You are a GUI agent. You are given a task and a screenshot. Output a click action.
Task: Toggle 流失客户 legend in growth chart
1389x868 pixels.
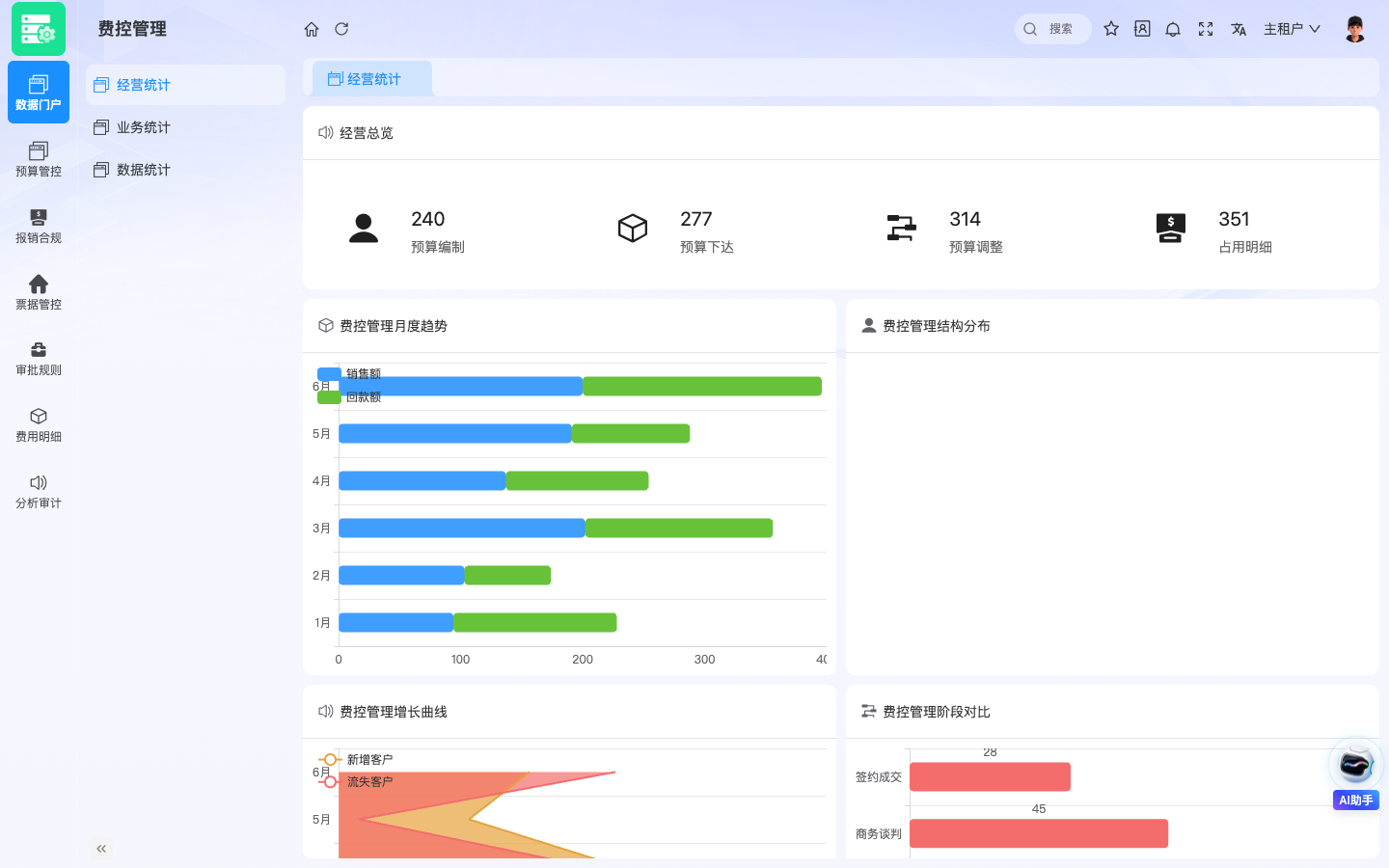(x=355, y=781)
